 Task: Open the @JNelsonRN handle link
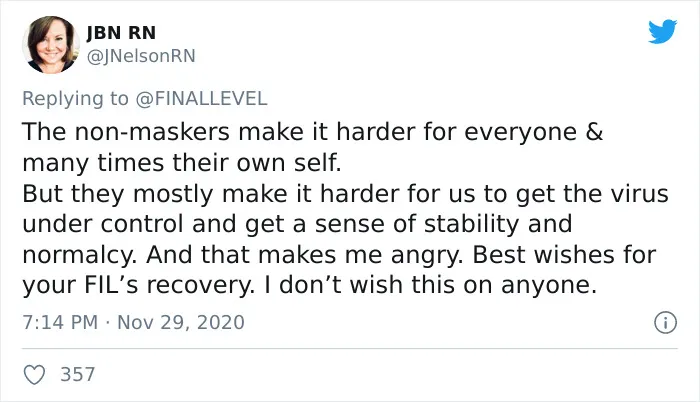[141, 56]
